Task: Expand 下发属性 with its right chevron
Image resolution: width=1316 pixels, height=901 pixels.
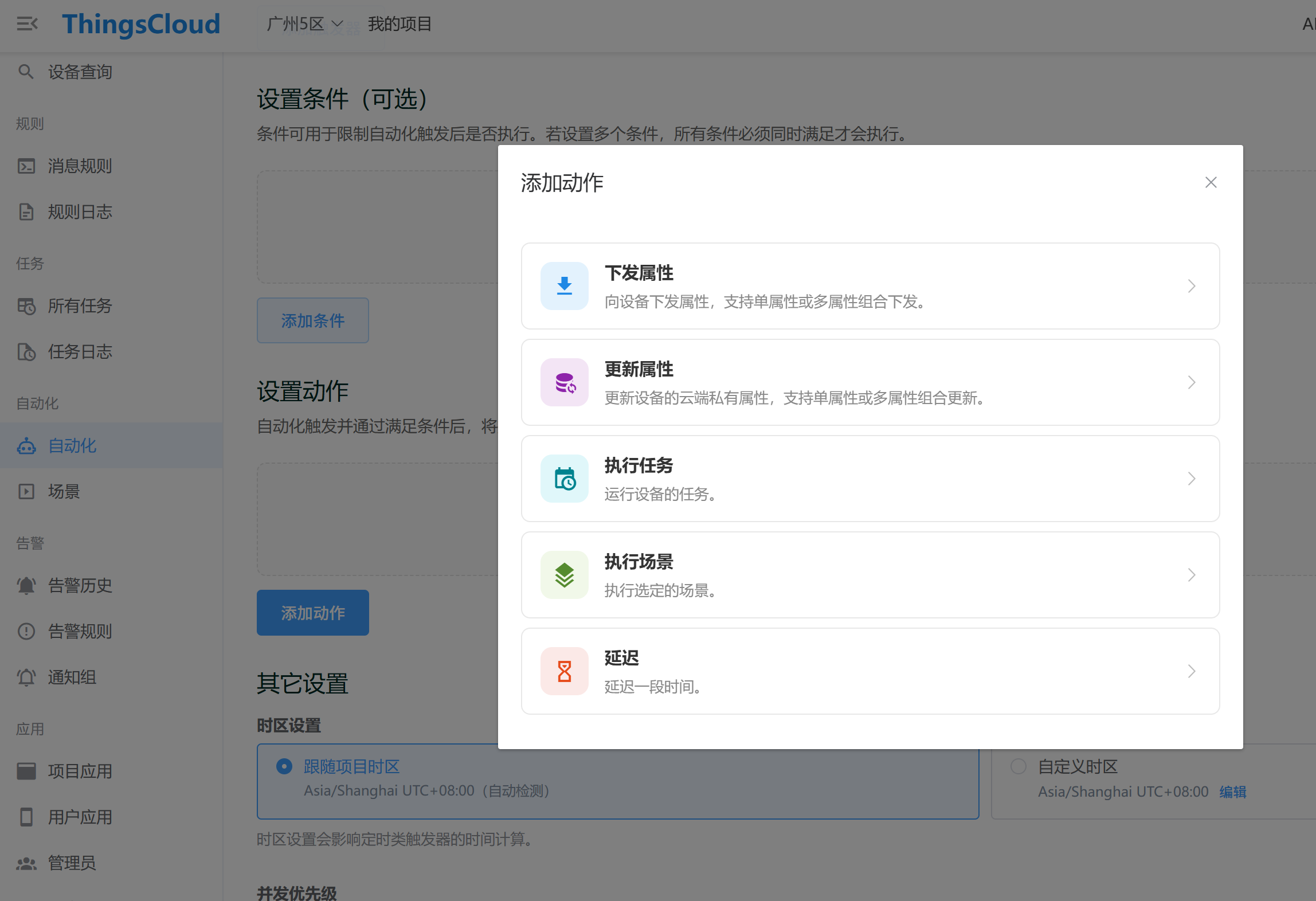Action: pyautogui.click(x=1192, y=285)
